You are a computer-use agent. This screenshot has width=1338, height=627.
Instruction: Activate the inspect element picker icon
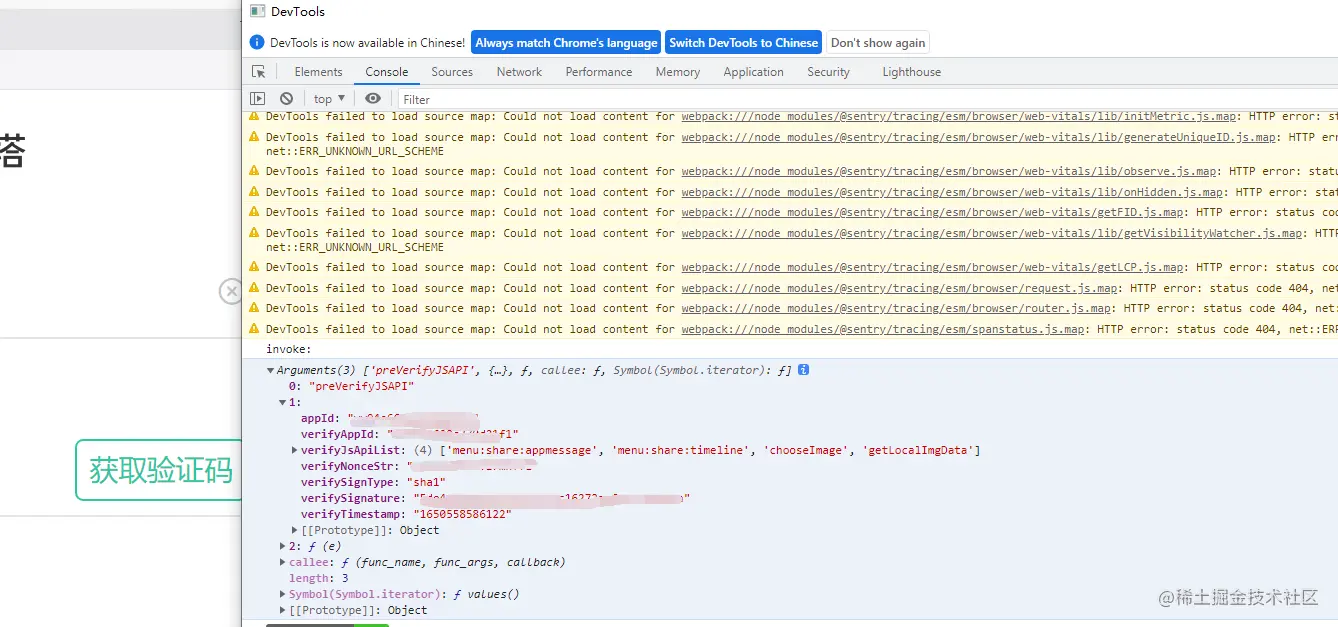(259, 72)
